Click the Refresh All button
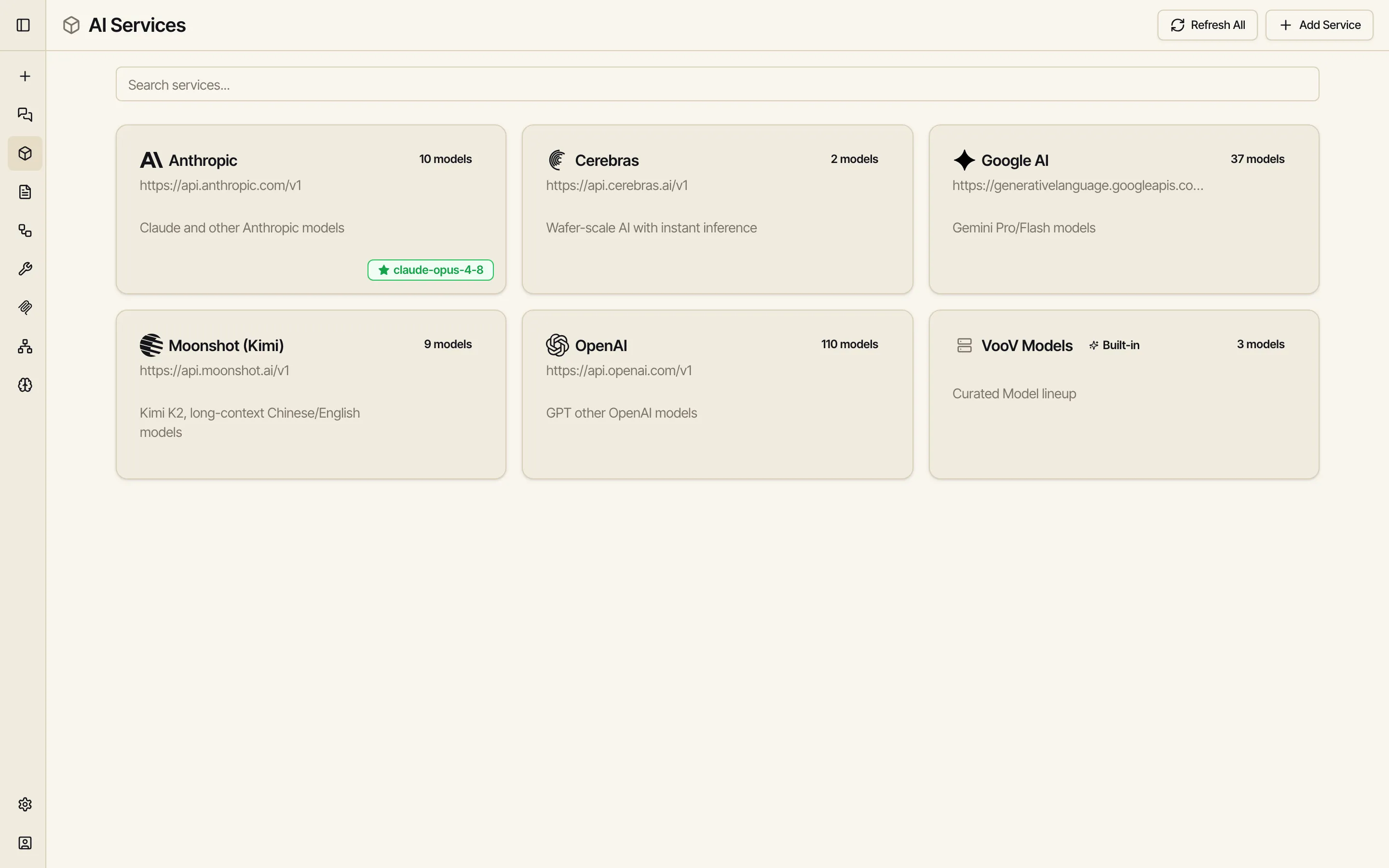1389x868 pixels. point(1207,25)
